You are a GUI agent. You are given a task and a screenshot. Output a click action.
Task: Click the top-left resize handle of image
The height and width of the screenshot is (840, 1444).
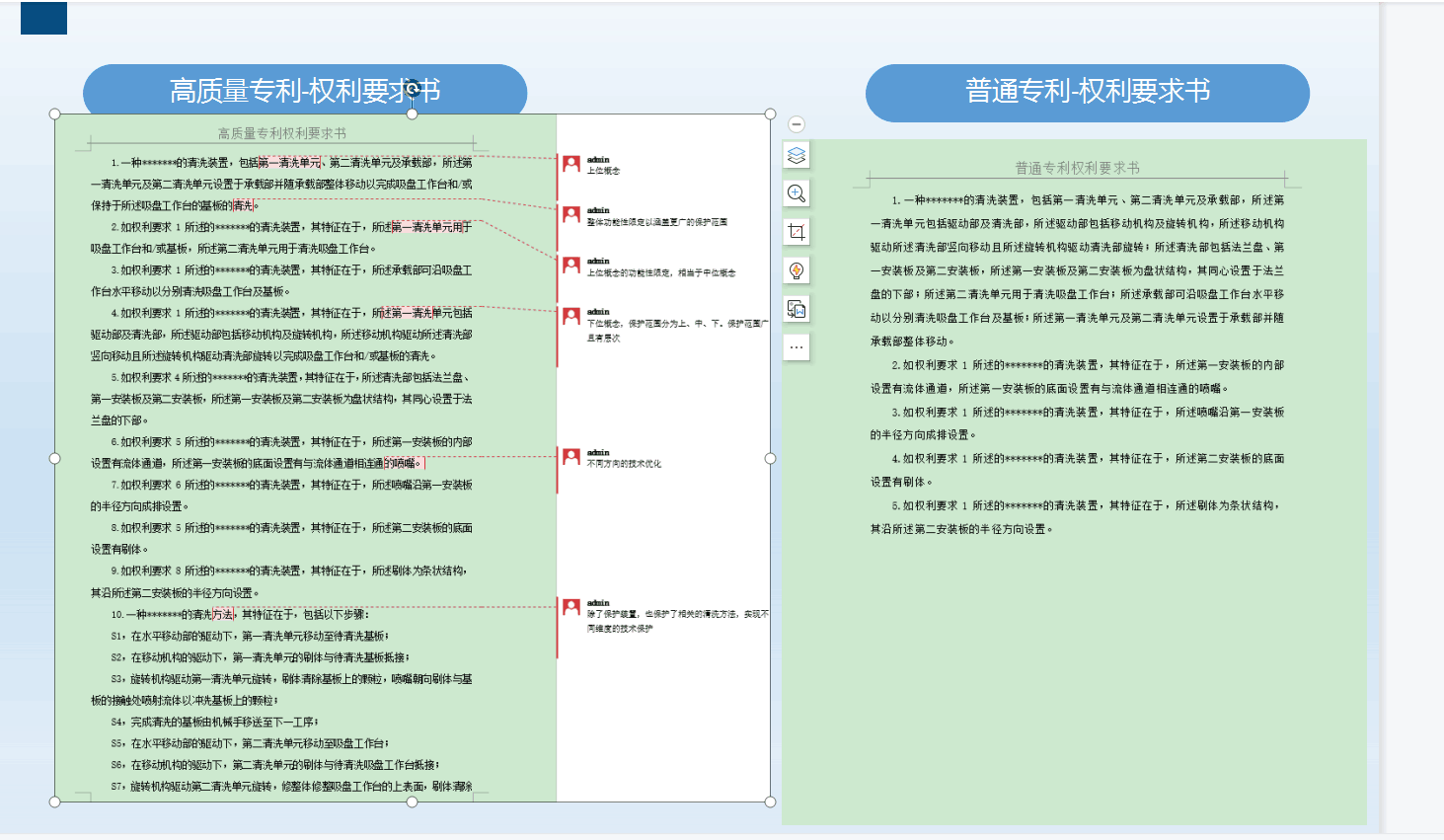point(55,115)
